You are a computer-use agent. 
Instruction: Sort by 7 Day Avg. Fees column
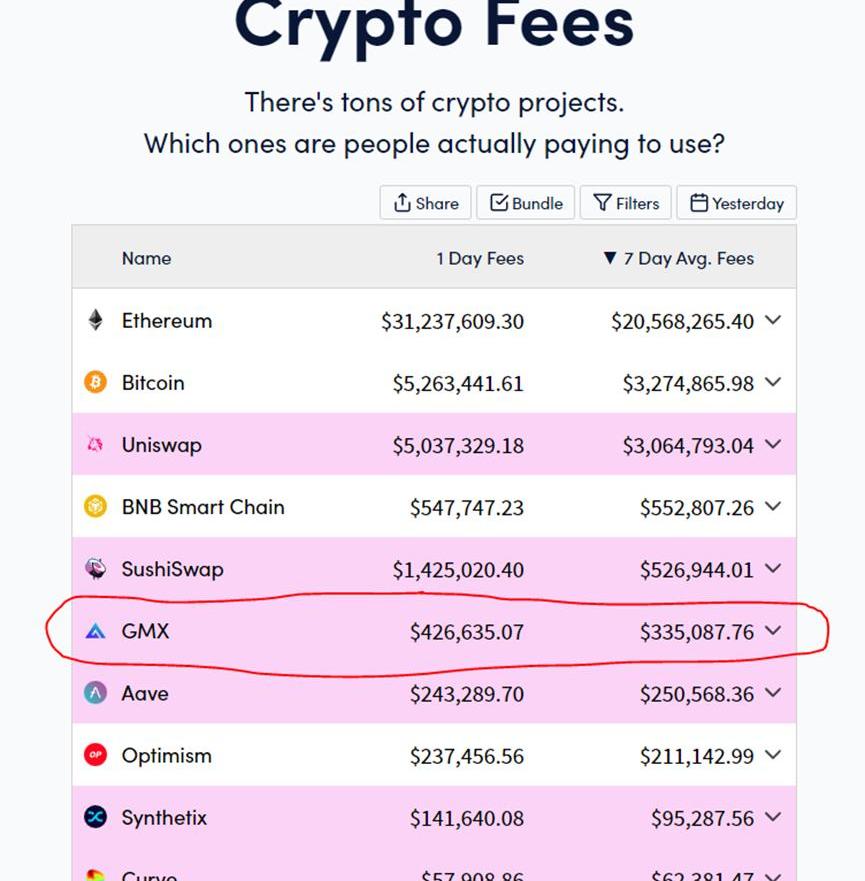[679, 258]
